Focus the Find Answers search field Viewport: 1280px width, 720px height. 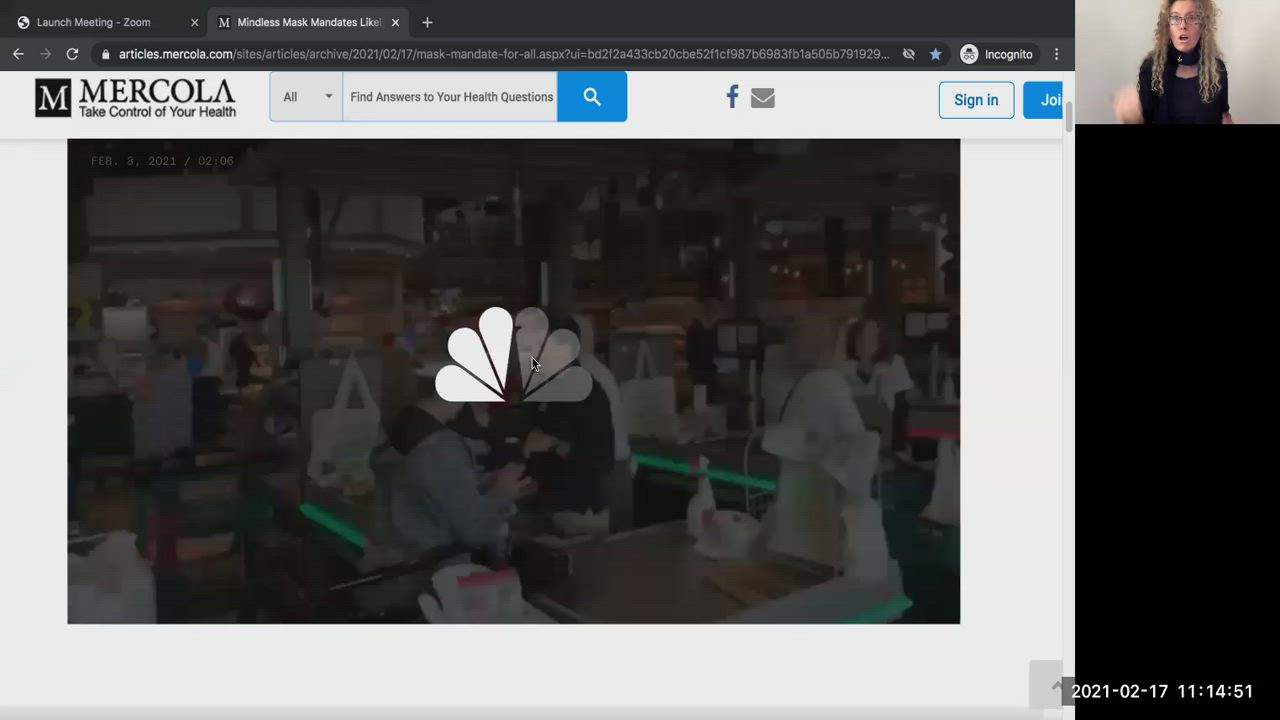(x=450, y=97)
